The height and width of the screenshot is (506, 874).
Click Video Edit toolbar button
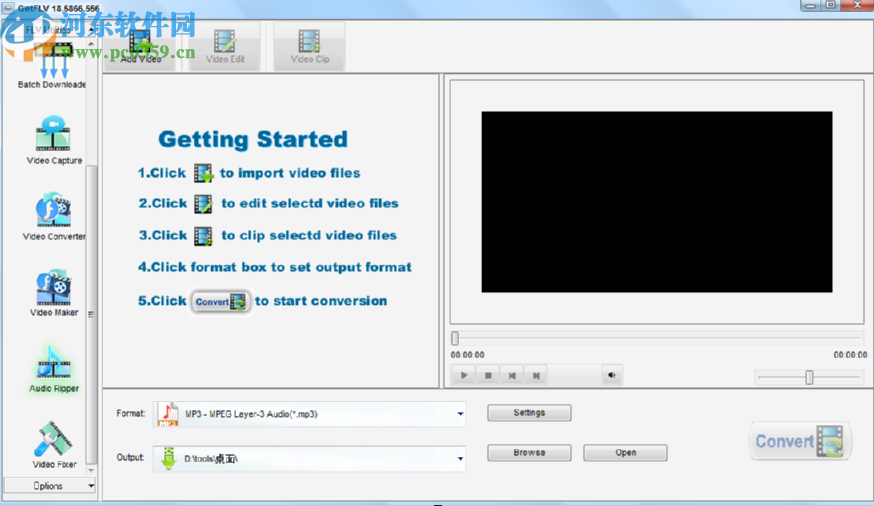pyautogui.click(x=225, y=47)
